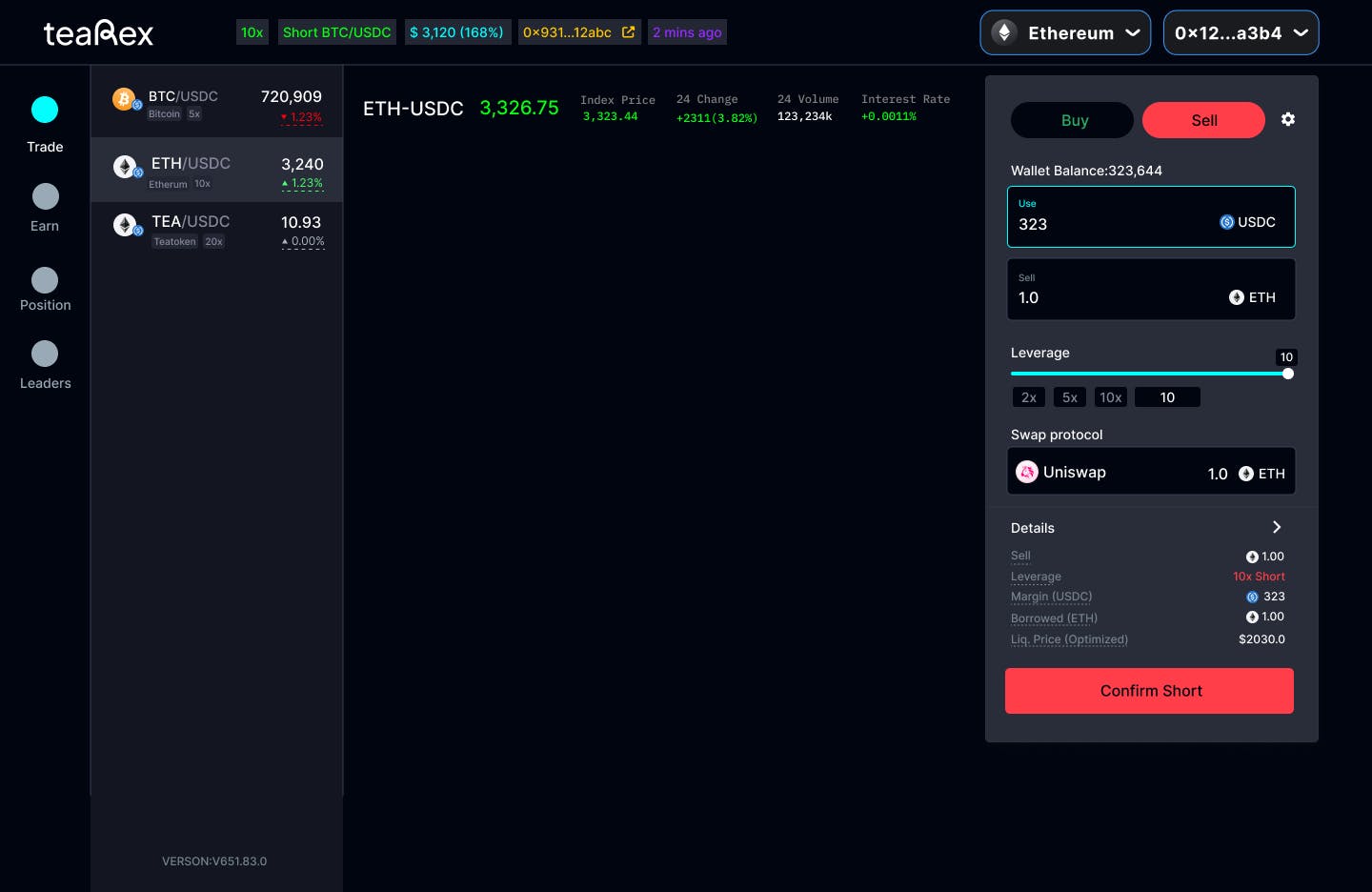This screenshot has height=892, width=1372.
Task: Click the Liq. Price value $2030.0
Action: [1261, 639]
